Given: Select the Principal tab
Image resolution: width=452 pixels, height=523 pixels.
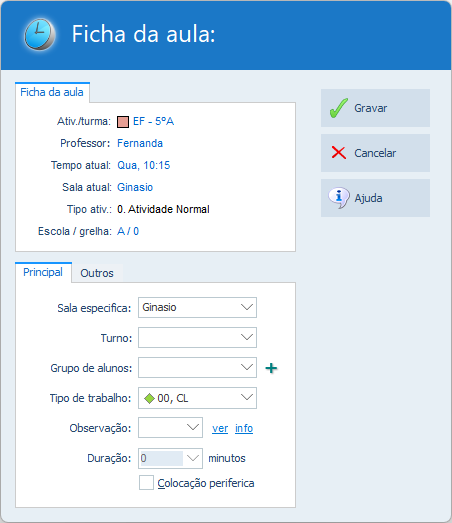Looking at the screenshot, I should [x=43, y=272].
